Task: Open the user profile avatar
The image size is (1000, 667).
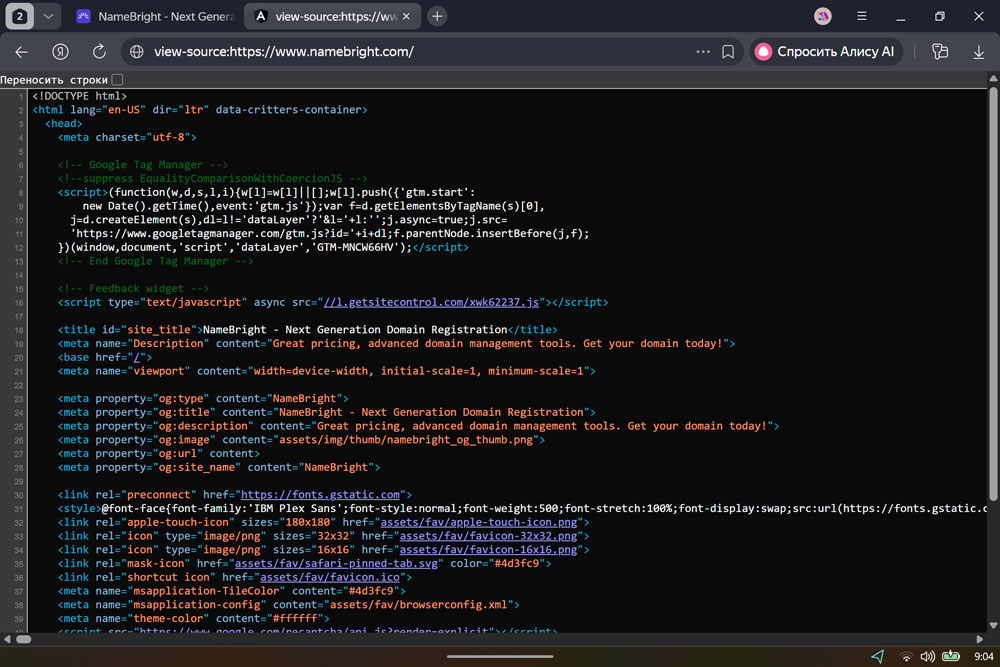Action: point(823,17)
